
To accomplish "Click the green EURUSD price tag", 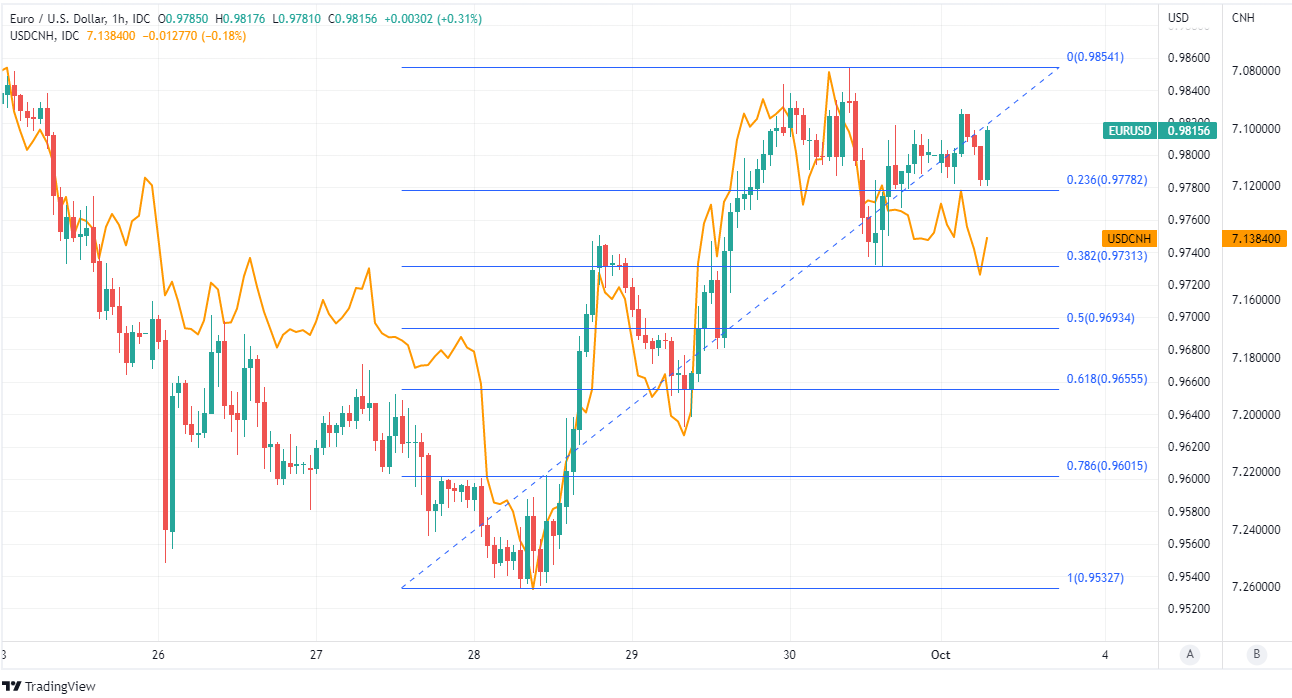I will tap(1130, 131).
